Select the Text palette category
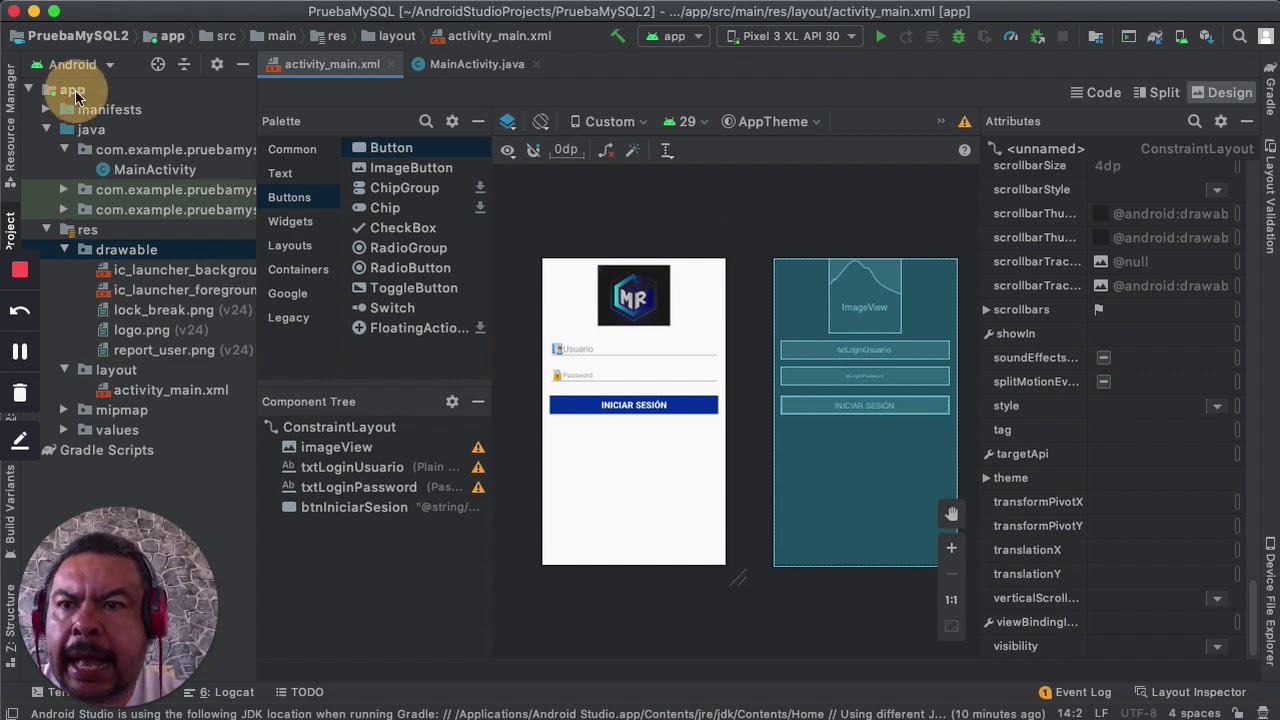1280x720 pixels. [280, 173]
